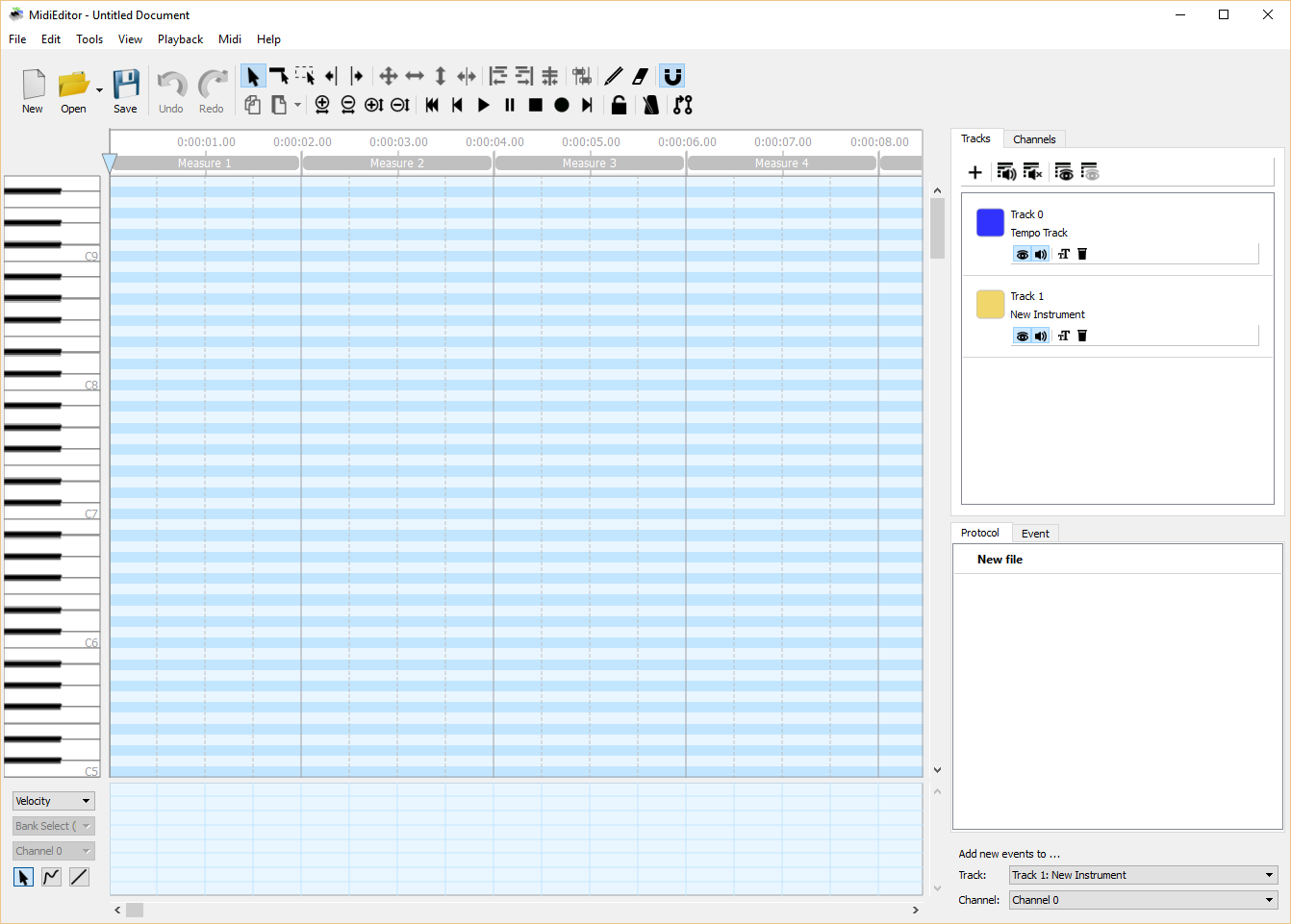
Task: Click the Save floppy disk icon
Action: [125, 85]
